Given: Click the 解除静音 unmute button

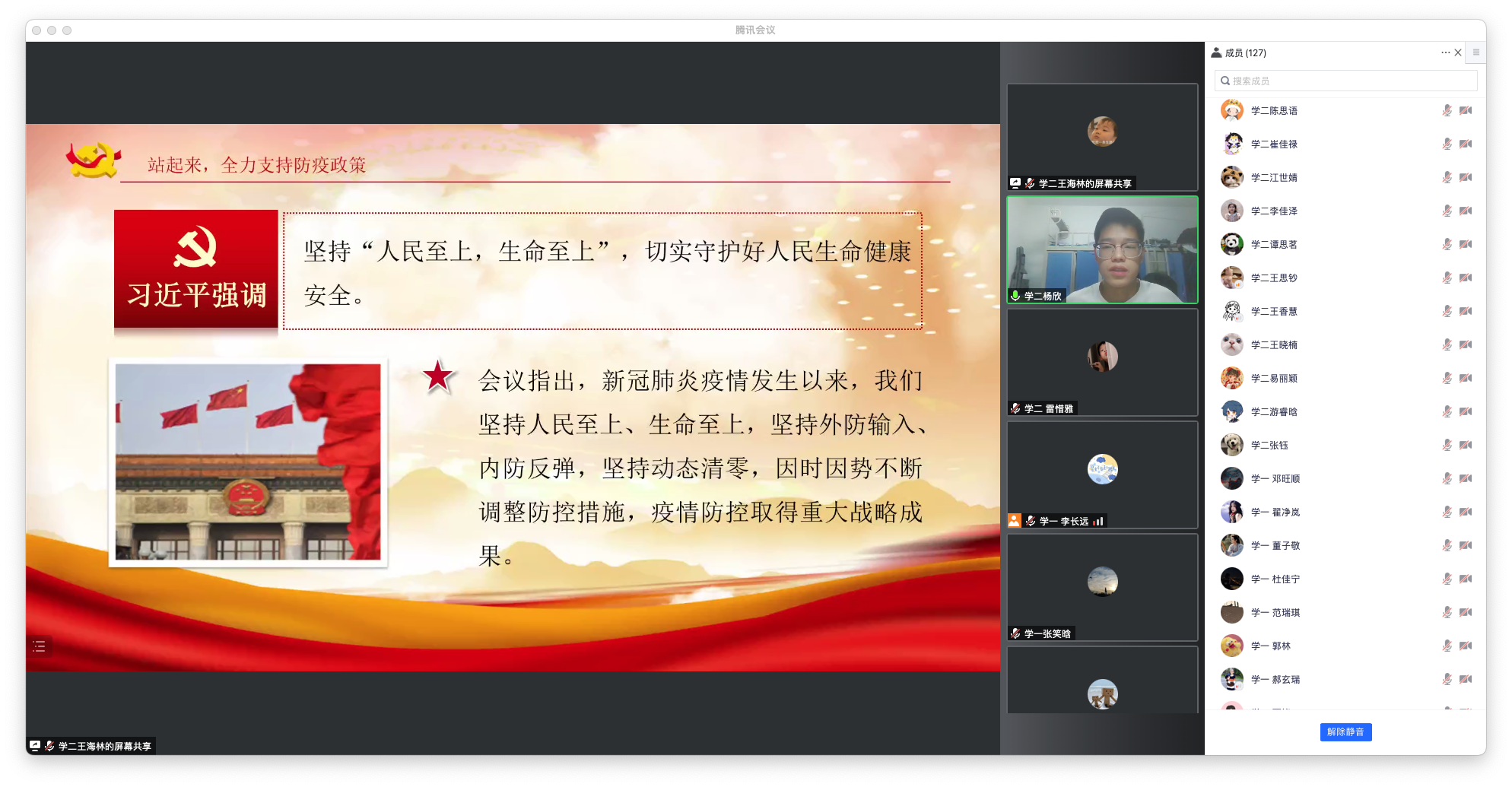Looking at the screenshot, I should [x=1345, y=732].
